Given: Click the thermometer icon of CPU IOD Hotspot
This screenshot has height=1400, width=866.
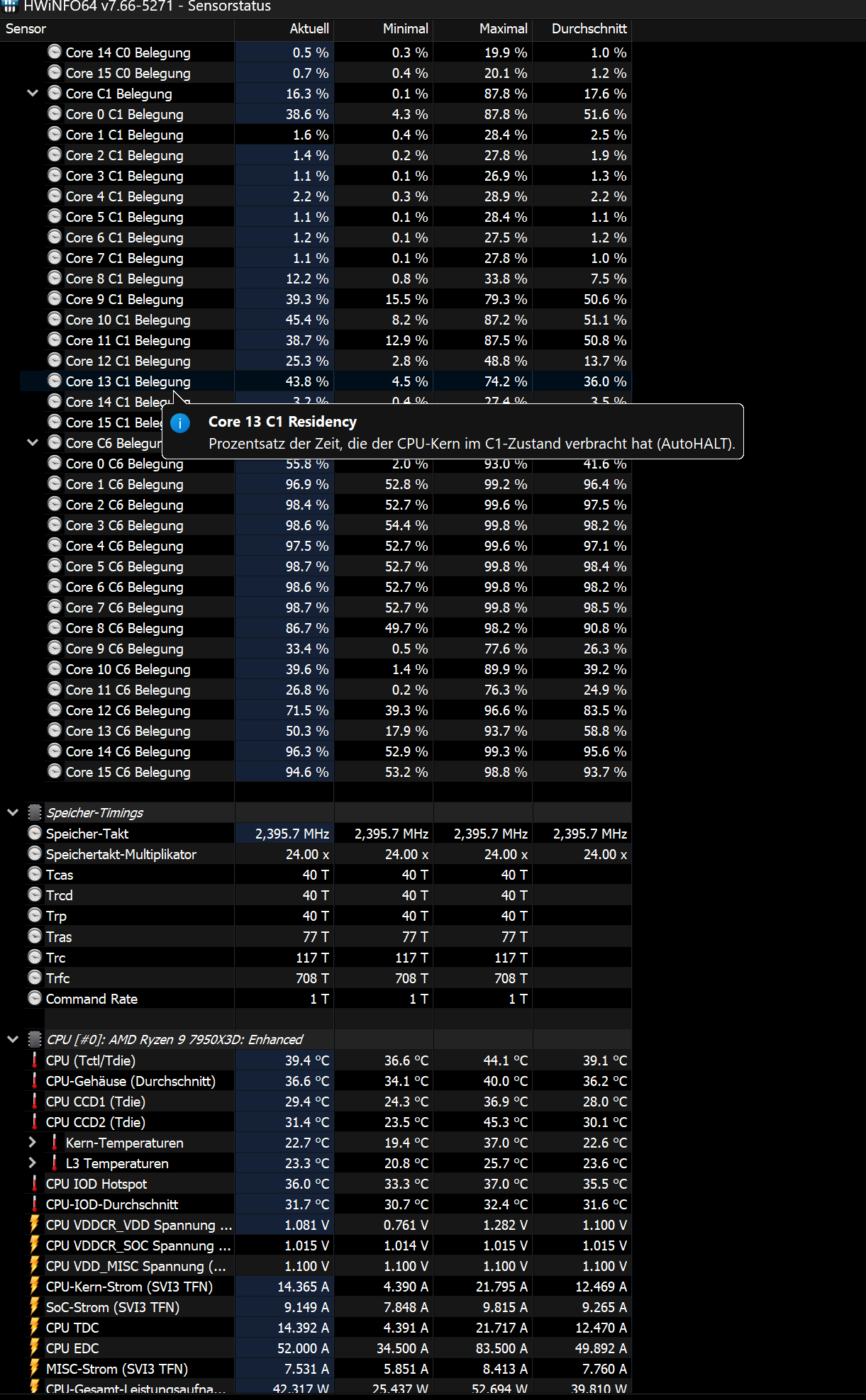Looking at the screenshot, I should tap(35, 1183).
